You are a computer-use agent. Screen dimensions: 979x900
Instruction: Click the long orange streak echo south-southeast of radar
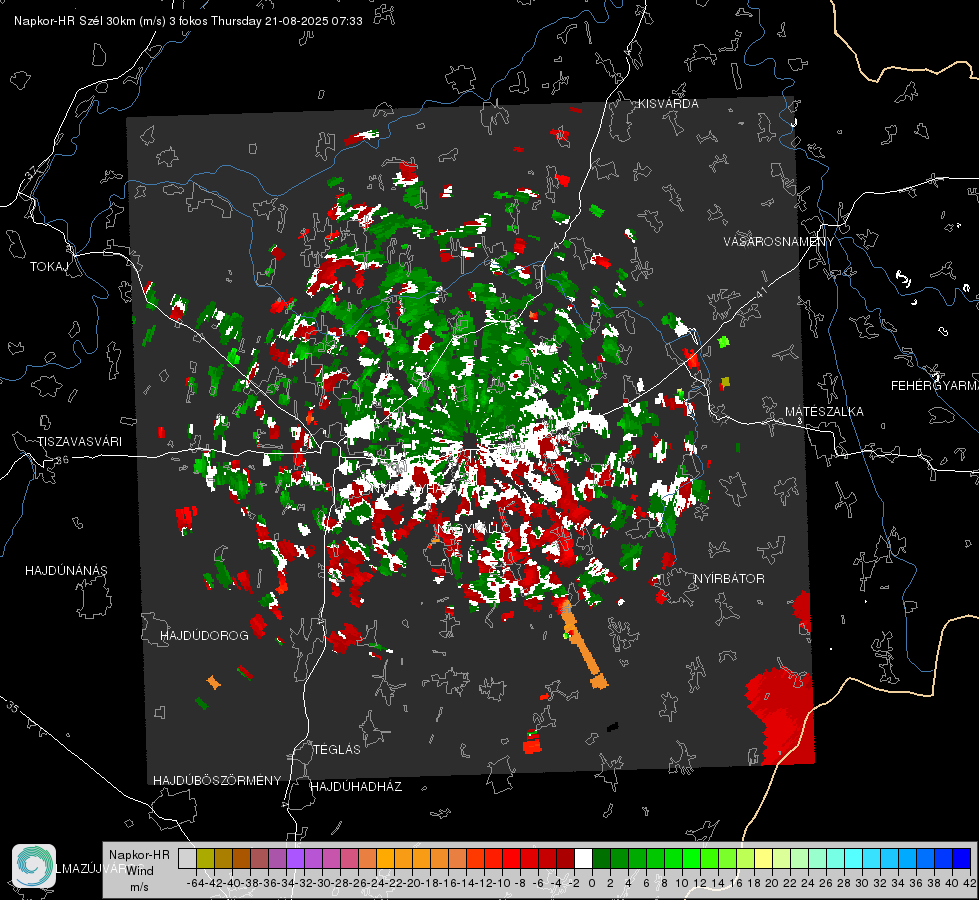pyautogui.click(x=582, y=643)
